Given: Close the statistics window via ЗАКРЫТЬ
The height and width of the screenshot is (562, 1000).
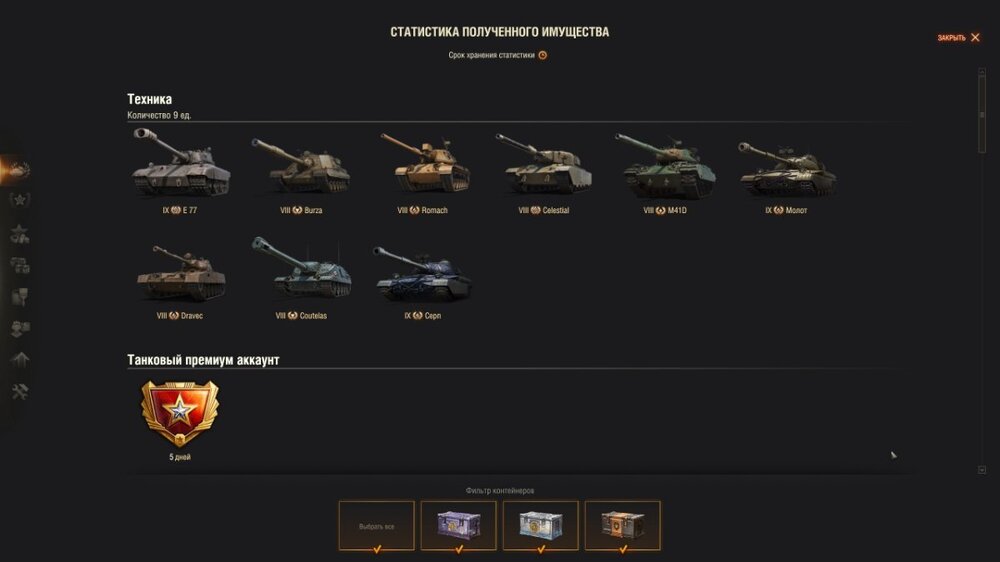Looking at the screenshot, I should point(959,38).
